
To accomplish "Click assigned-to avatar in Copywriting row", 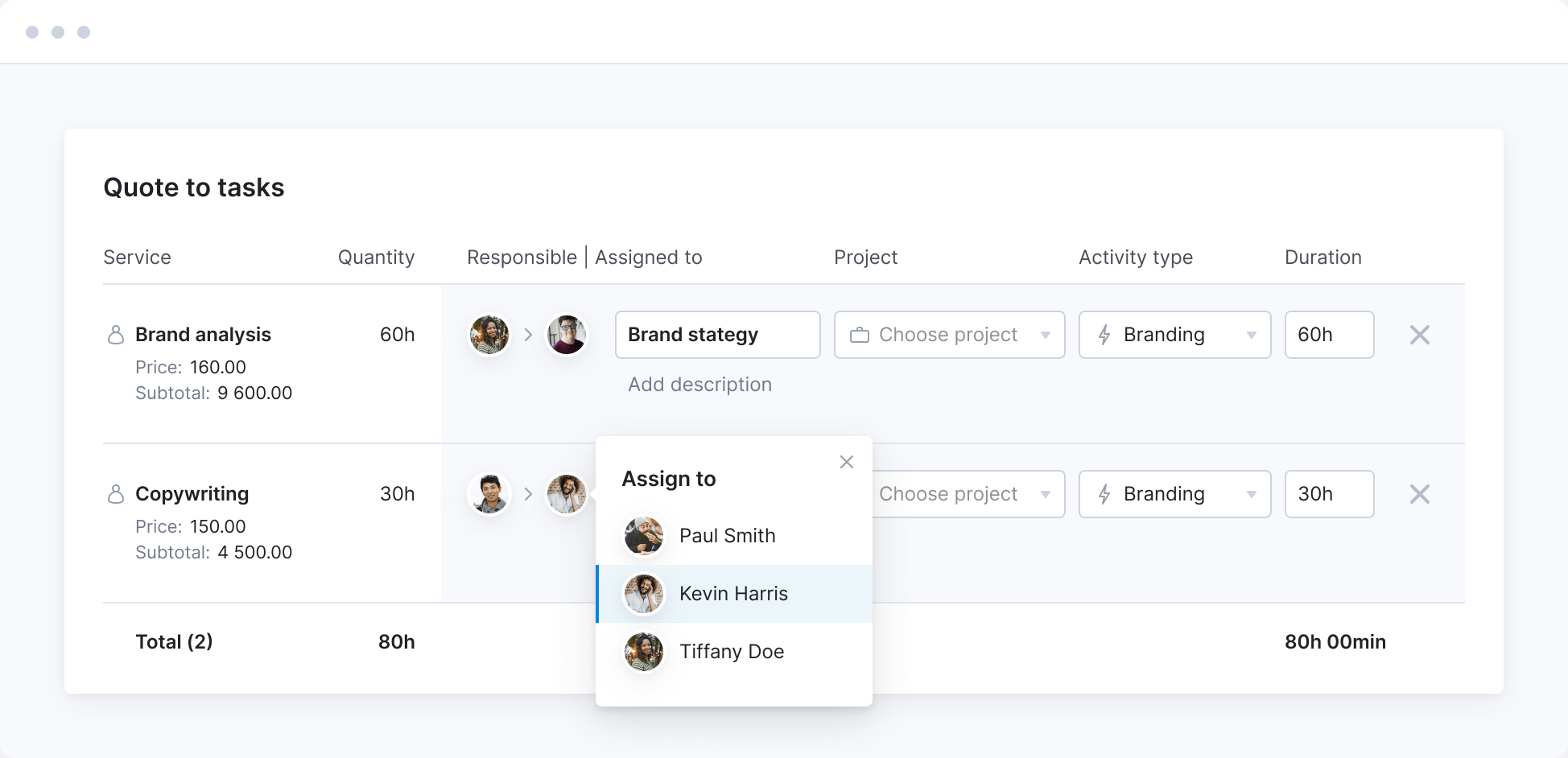I will (x=567, y=494).
